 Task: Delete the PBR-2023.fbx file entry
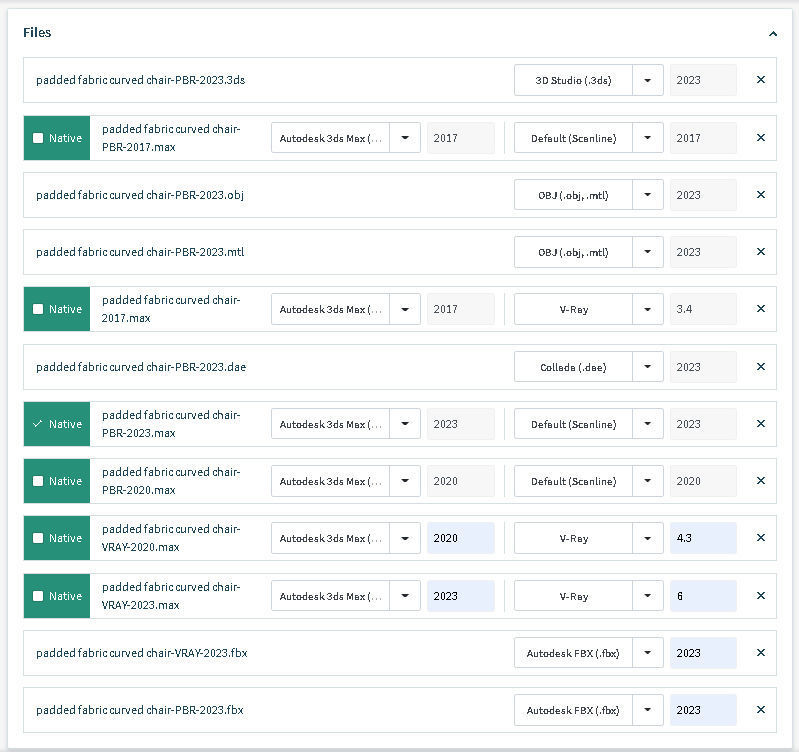pos(760,710)
